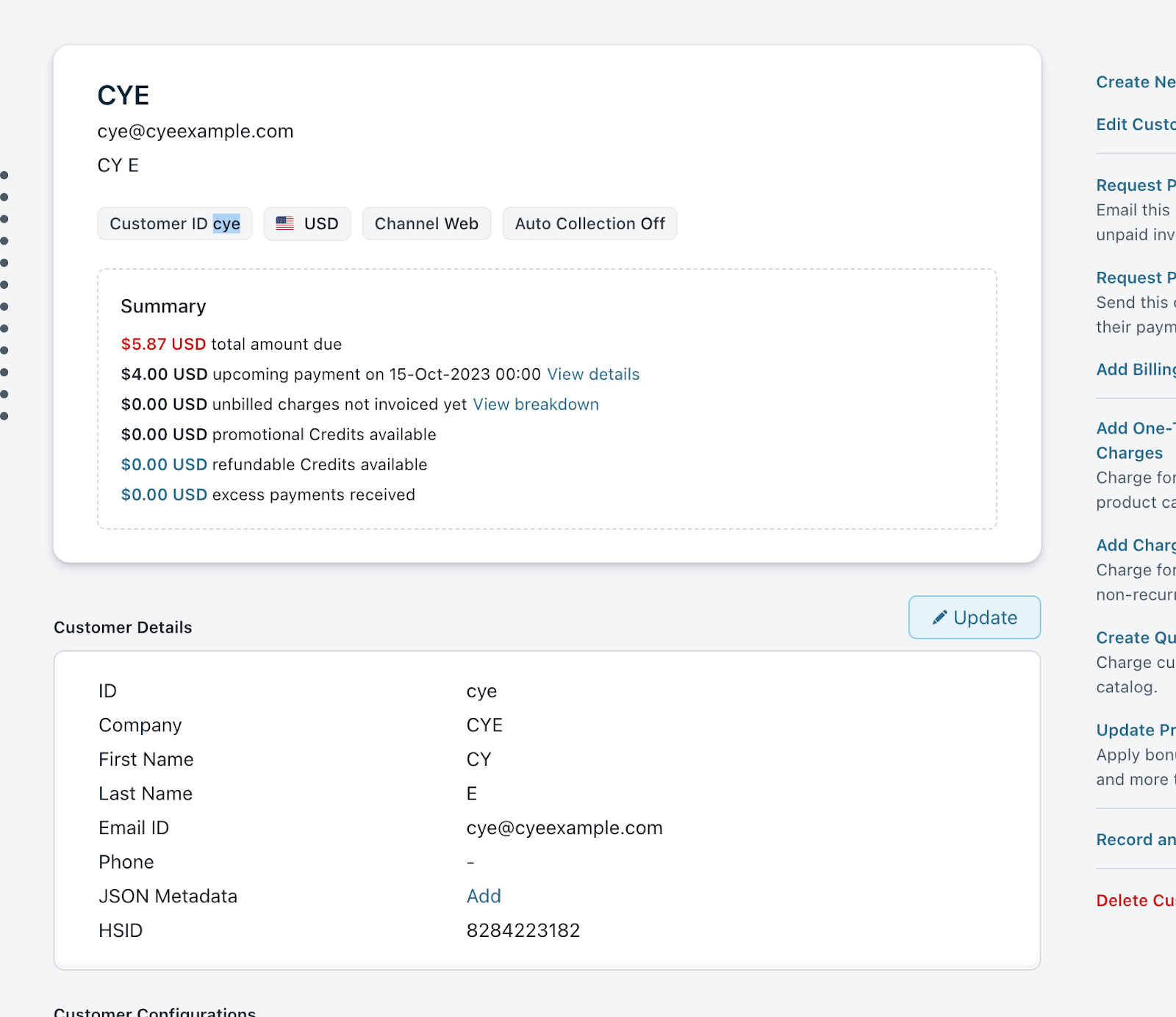Click the Request link above 'Email this'

1135,185
